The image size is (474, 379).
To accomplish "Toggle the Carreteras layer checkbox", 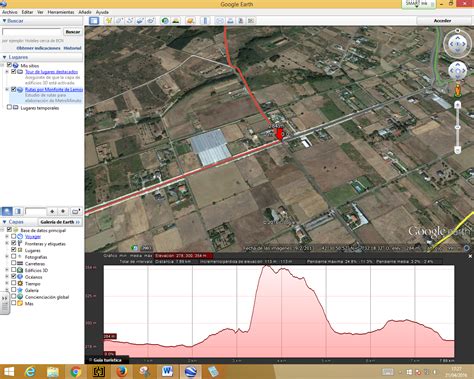I will 14,263.
